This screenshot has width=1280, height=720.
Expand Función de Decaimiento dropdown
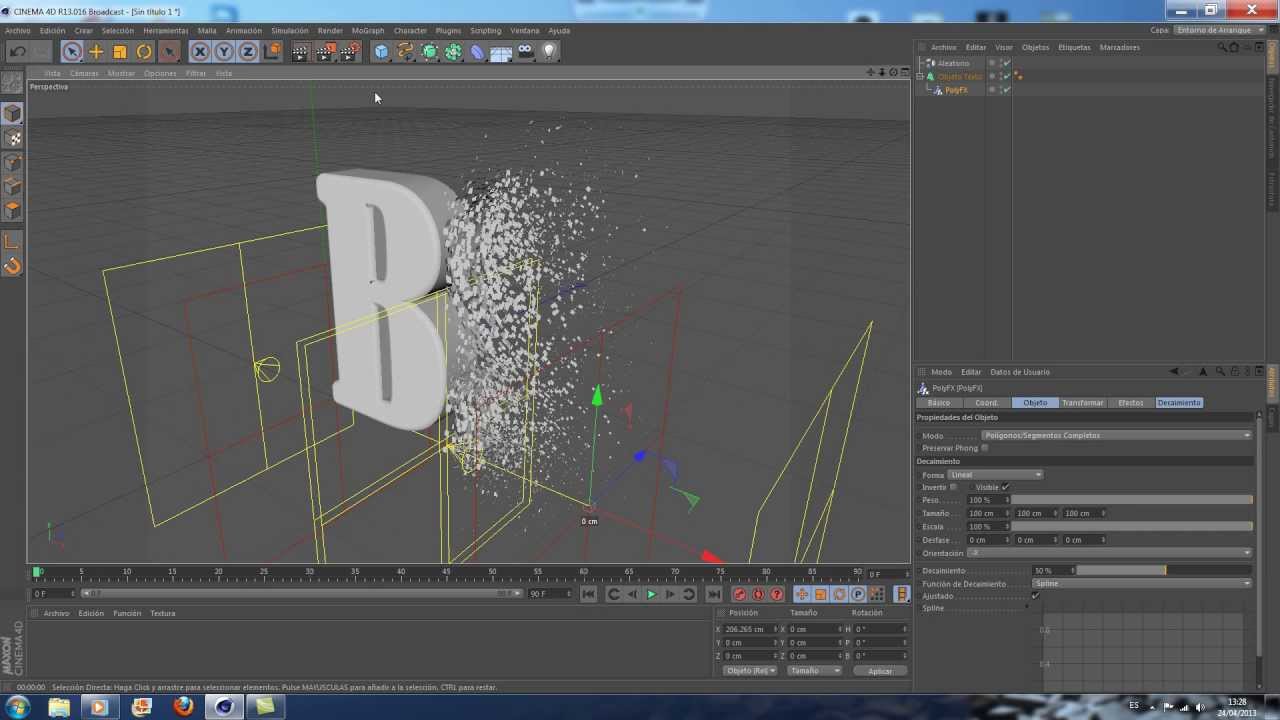1141,583
